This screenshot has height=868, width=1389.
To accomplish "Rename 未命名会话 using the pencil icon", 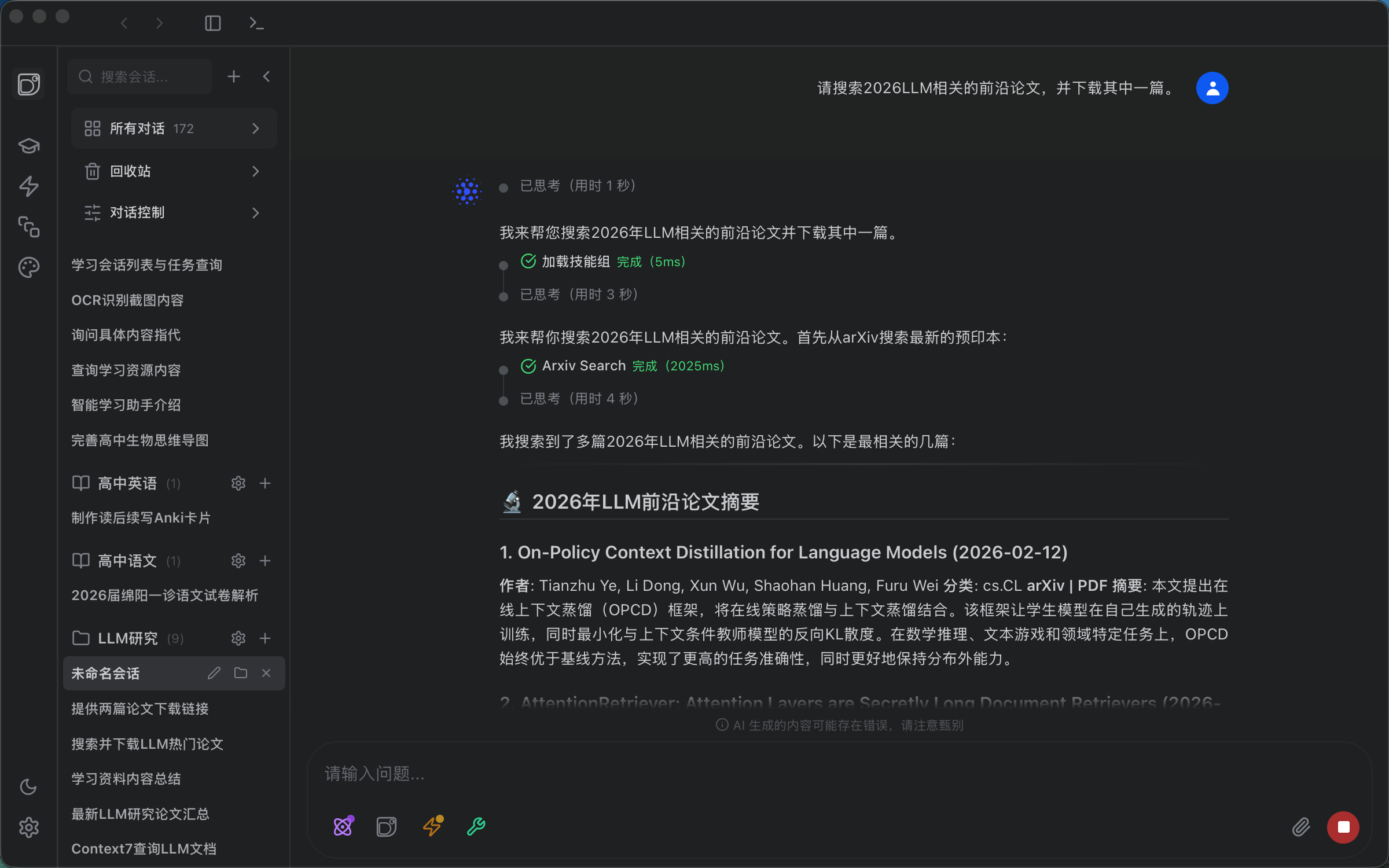I will 214,673.
